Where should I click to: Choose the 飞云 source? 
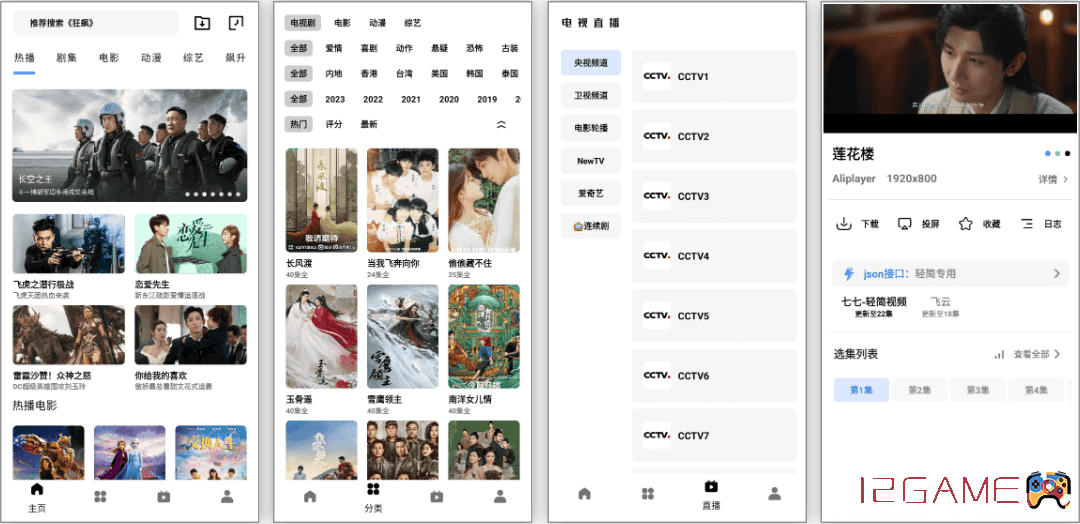pyautogui.click(x=940, y=306)
